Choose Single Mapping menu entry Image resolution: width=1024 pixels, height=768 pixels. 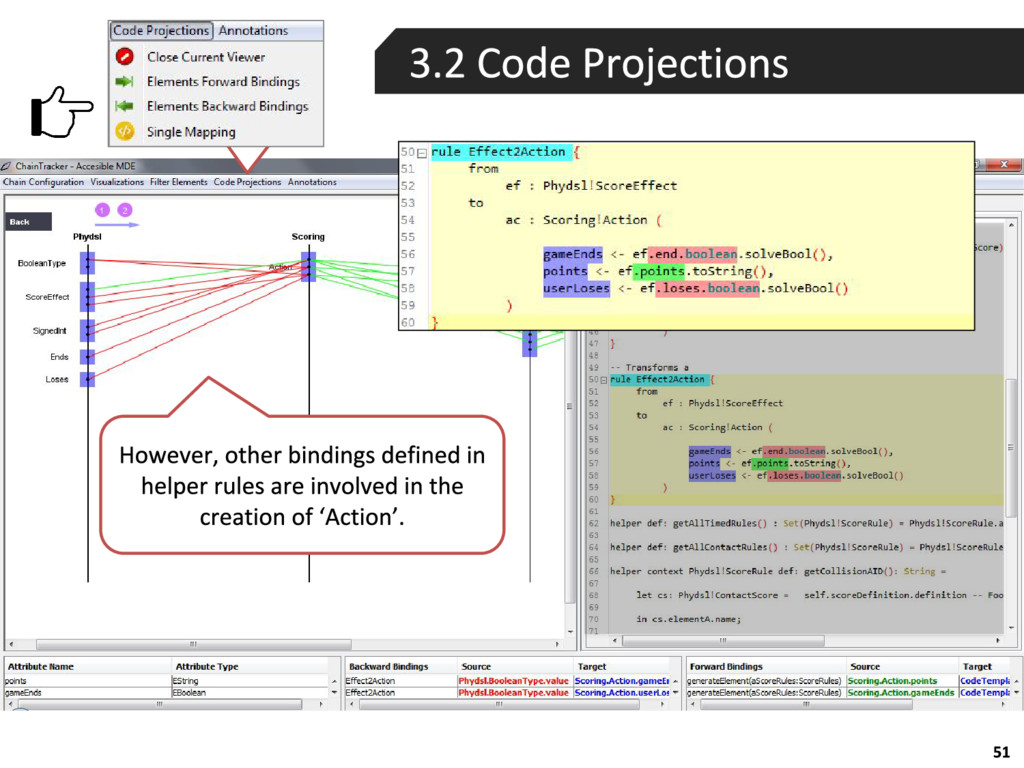191,132
